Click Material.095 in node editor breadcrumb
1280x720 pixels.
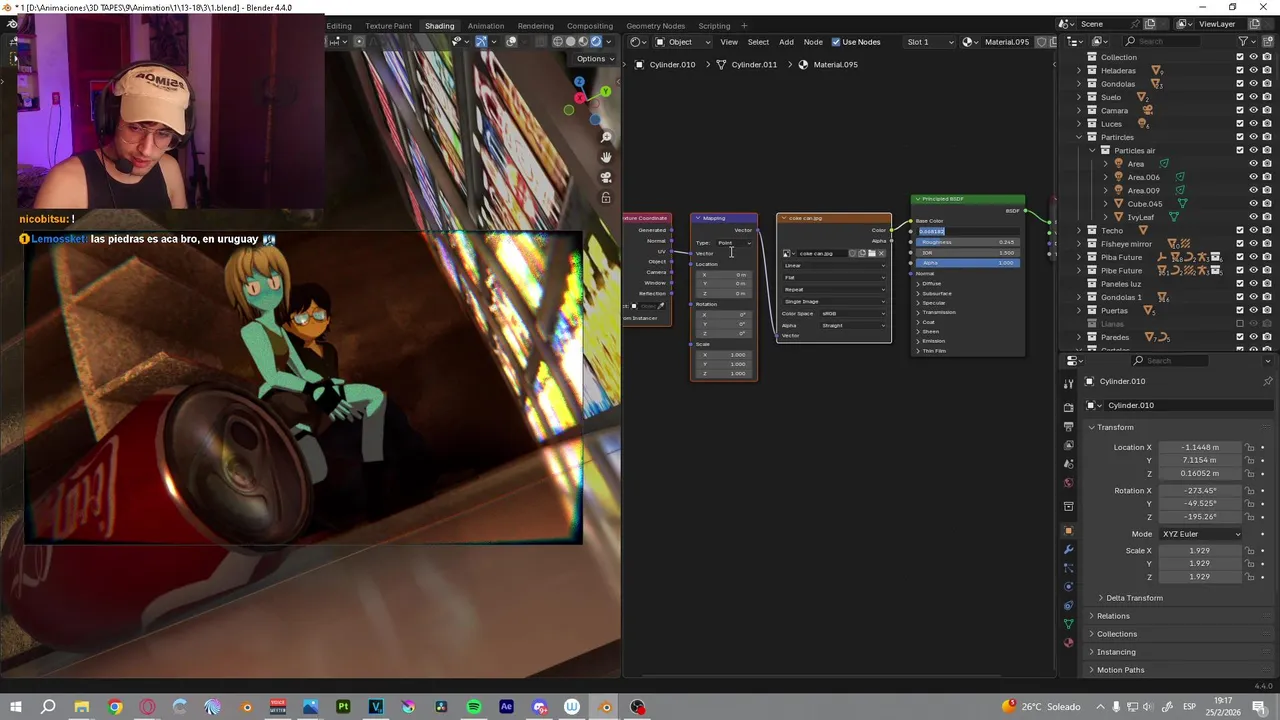coord(835,64)
